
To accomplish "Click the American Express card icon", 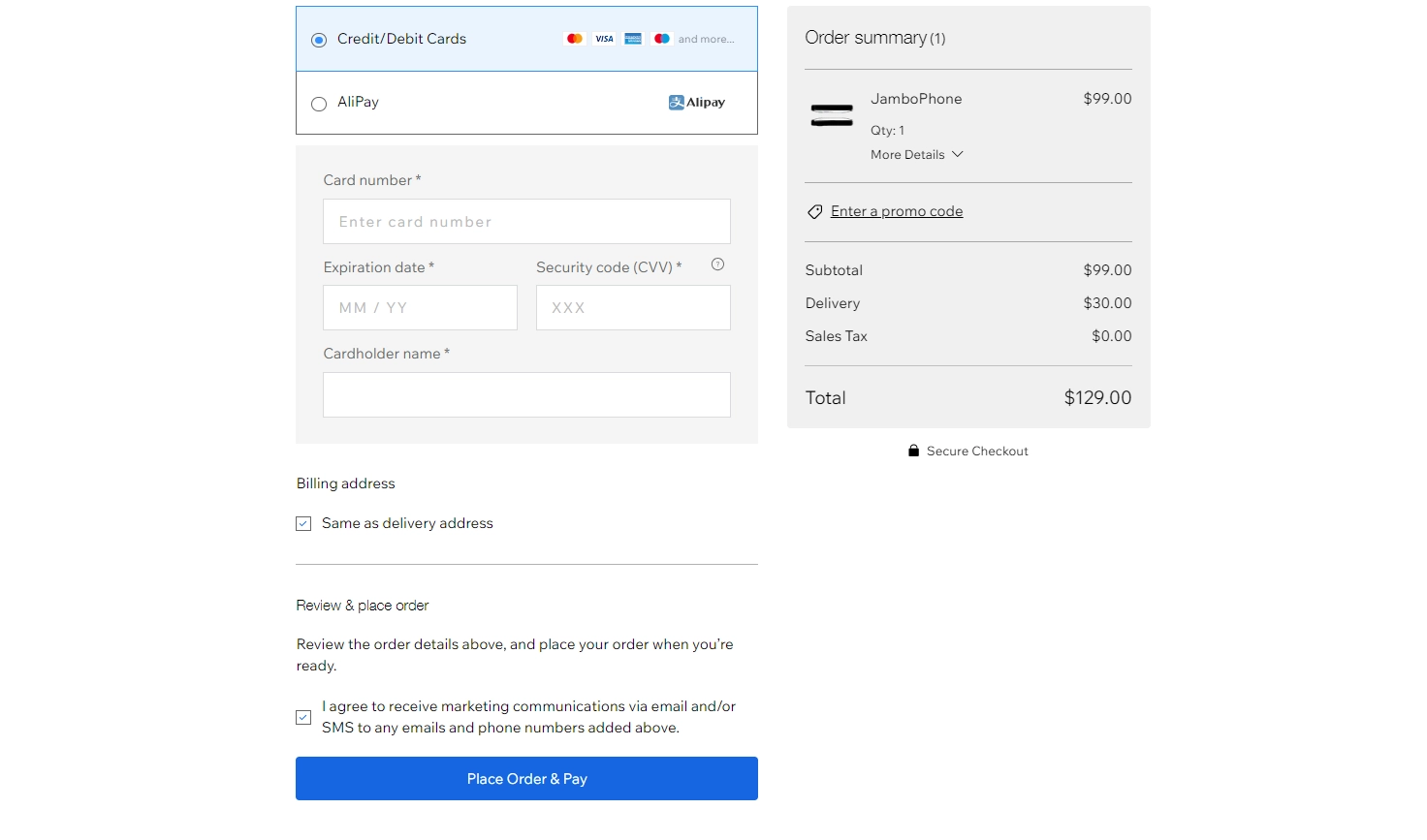I will pyautogui.click(x=633, y=39).
